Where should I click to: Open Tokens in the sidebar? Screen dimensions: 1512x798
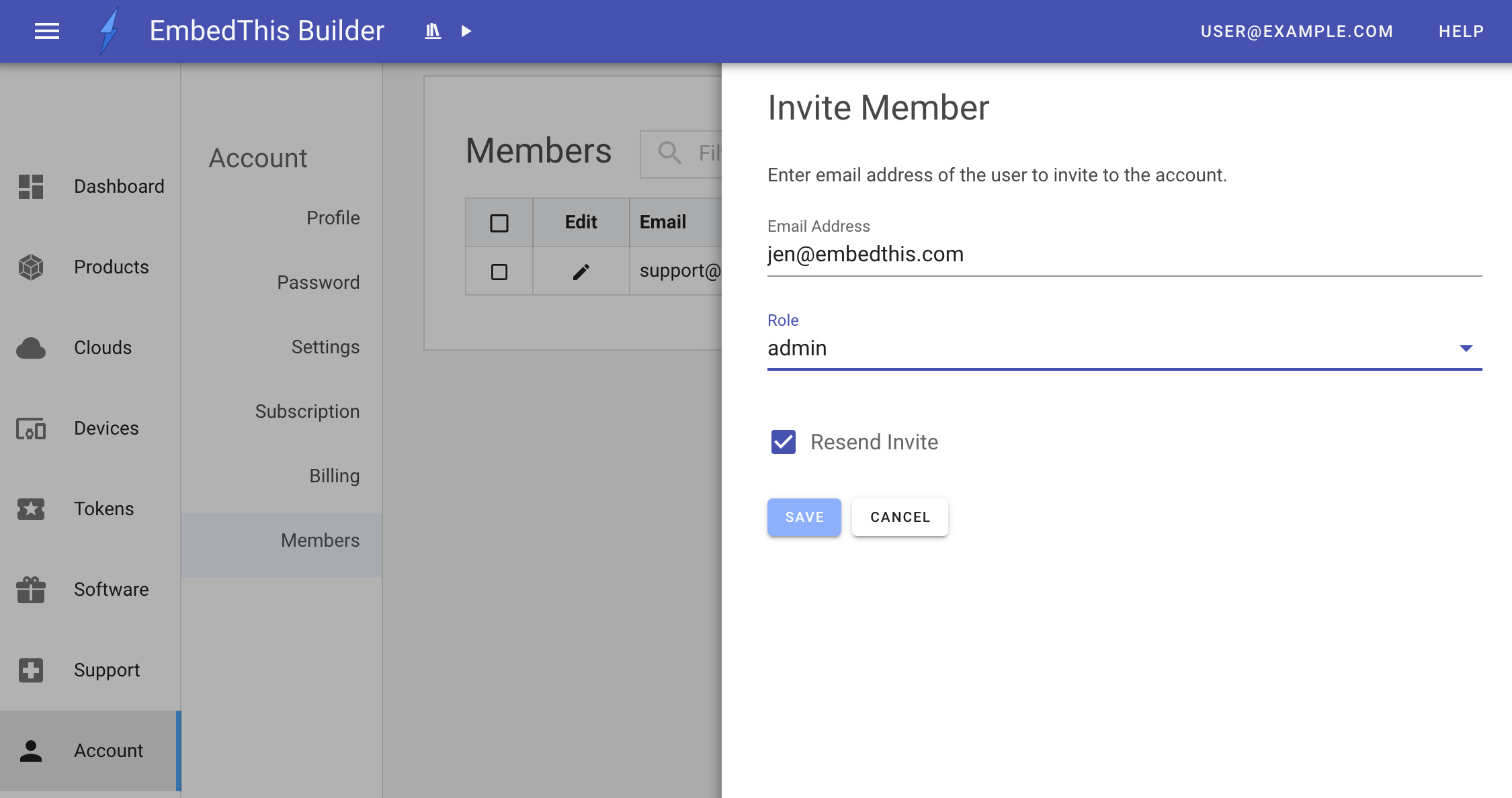coord(91,509)
